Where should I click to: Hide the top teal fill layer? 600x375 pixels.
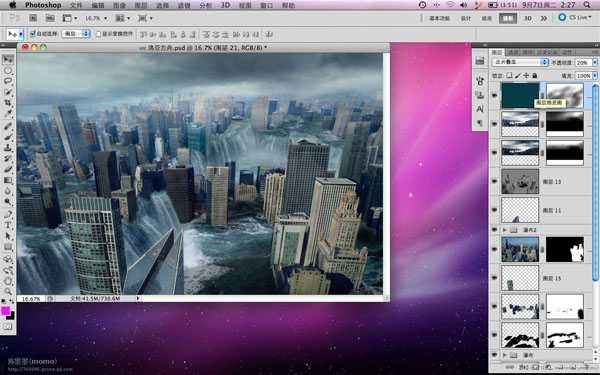click(x=495, y=95)
